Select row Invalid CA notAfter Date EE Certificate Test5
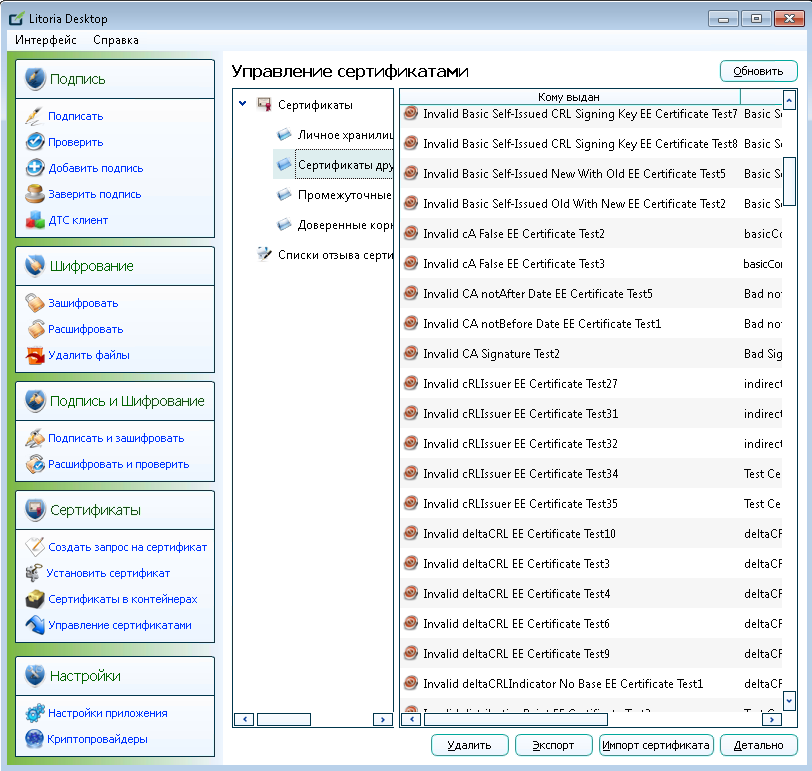812x771 pixels. click(591, 294)
